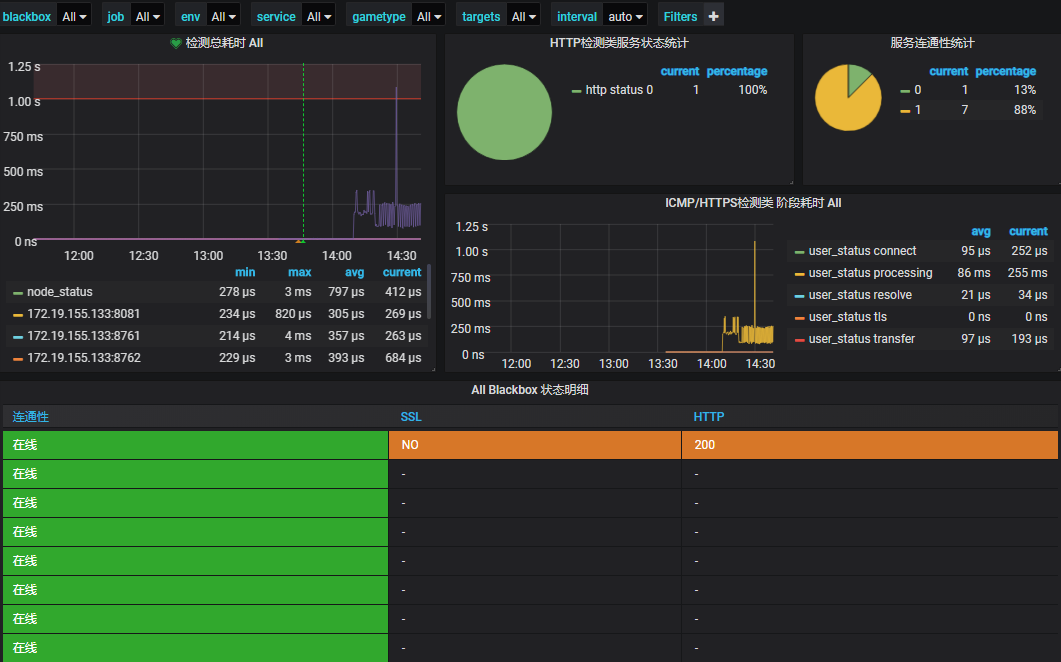
Task: Open the 检测总耗时 All panel title menu
Action: click(x=224, y=43)
